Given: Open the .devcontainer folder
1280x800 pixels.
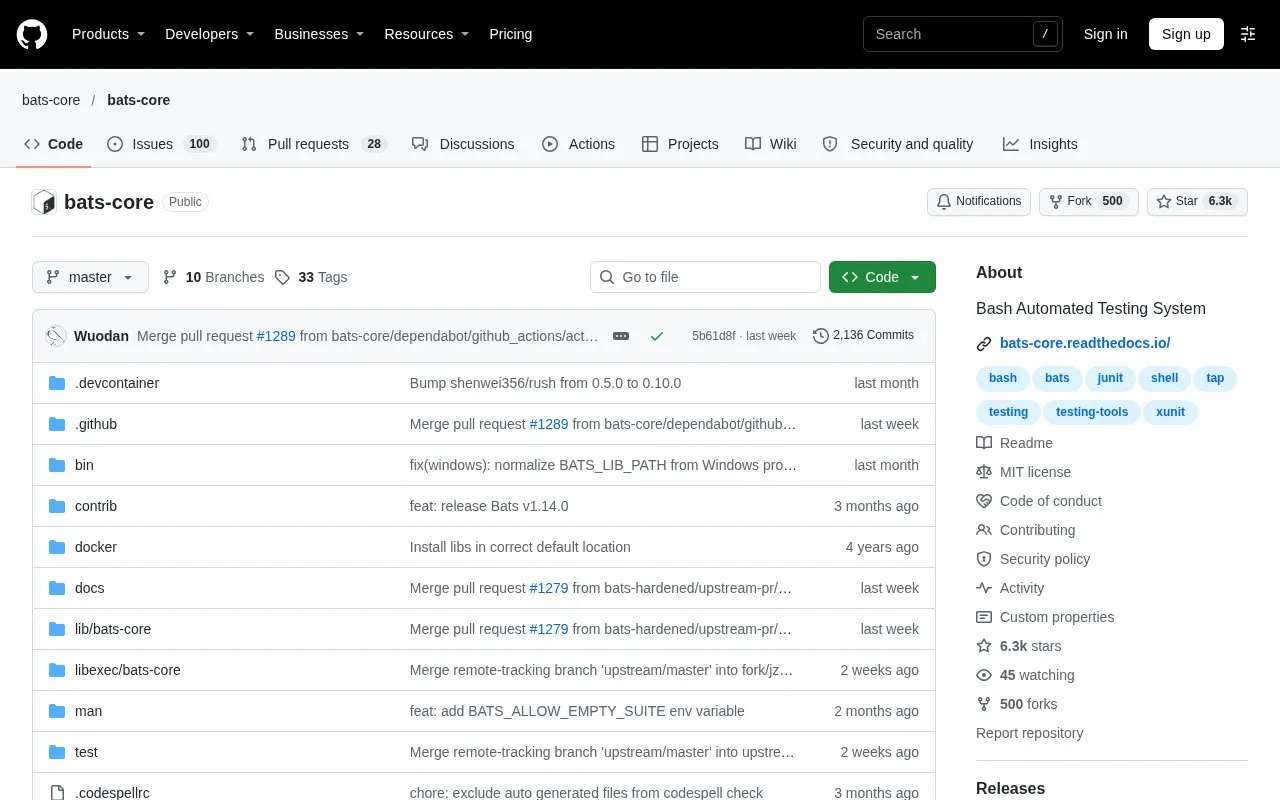Looking at the screenshot, I should 117,383.
